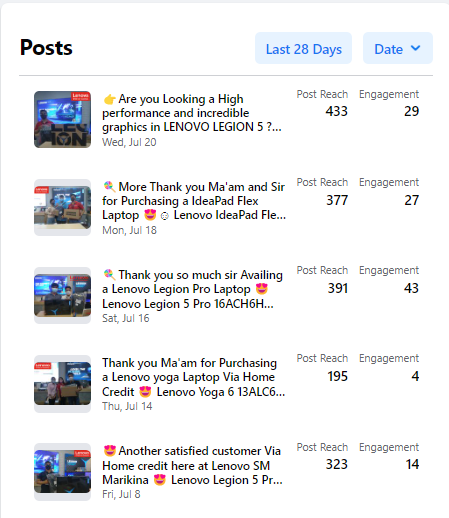Screen dimensions: 449x518
Task: Open the Legion Pro Laptop post thumbnail
Action: point(62,295)
